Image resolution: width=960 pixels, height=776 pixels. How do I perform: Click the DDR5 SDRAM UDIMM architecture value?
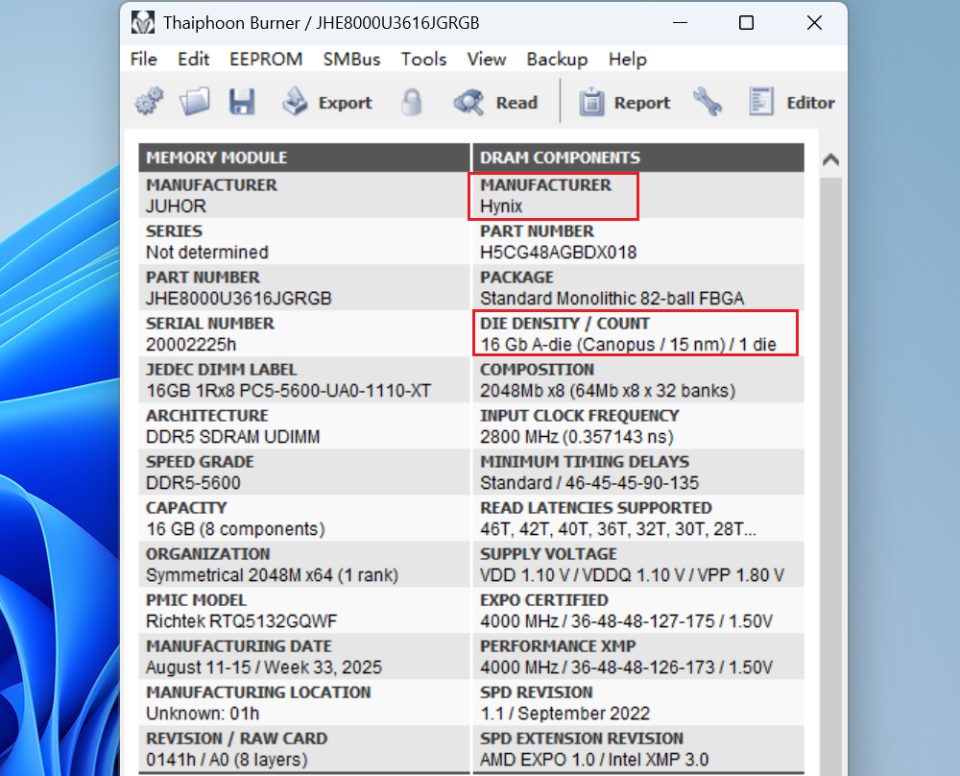[x=233, y=437]
